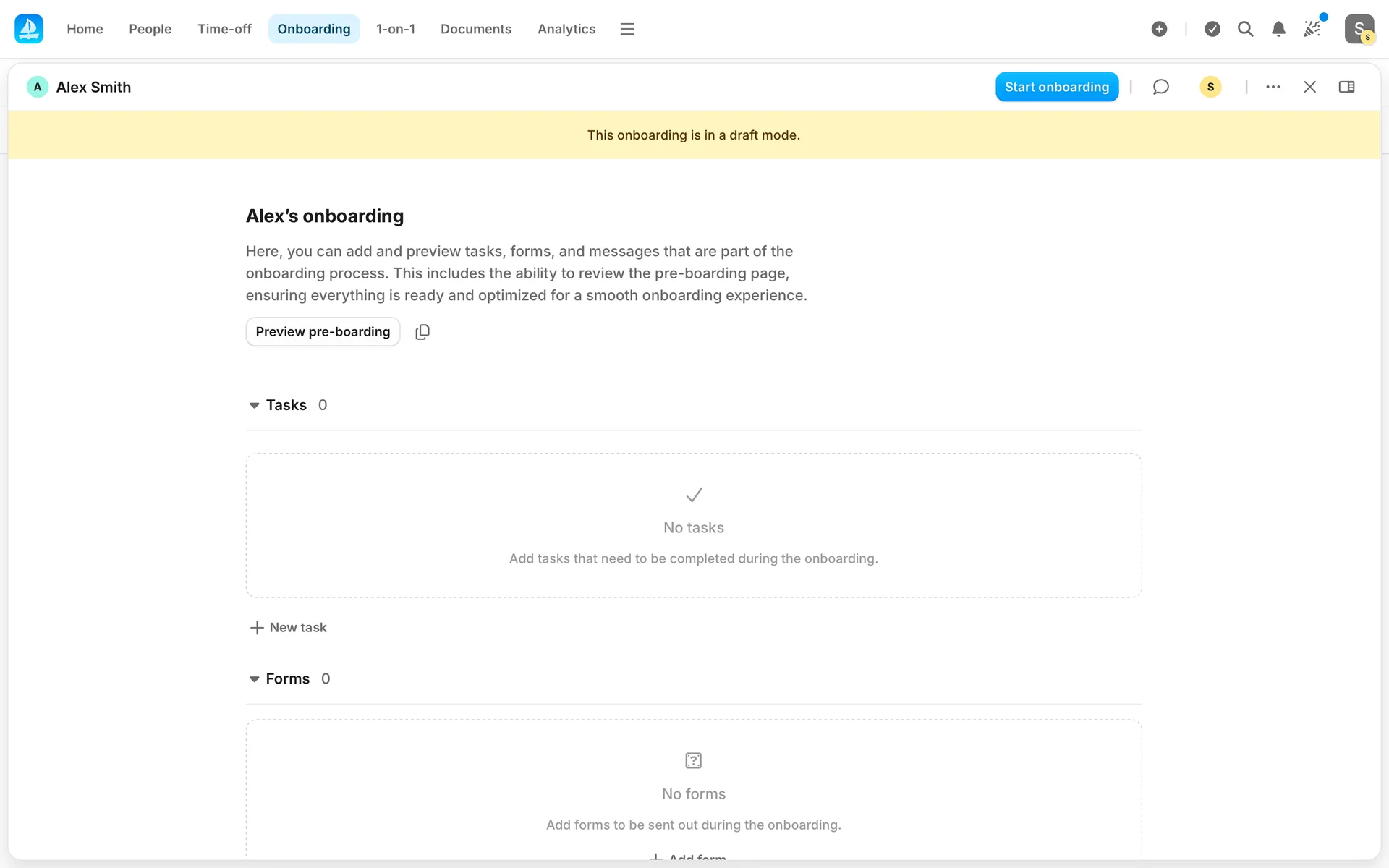
Task: Open the checkmark tasks icon
Action: click(1212, 29)
